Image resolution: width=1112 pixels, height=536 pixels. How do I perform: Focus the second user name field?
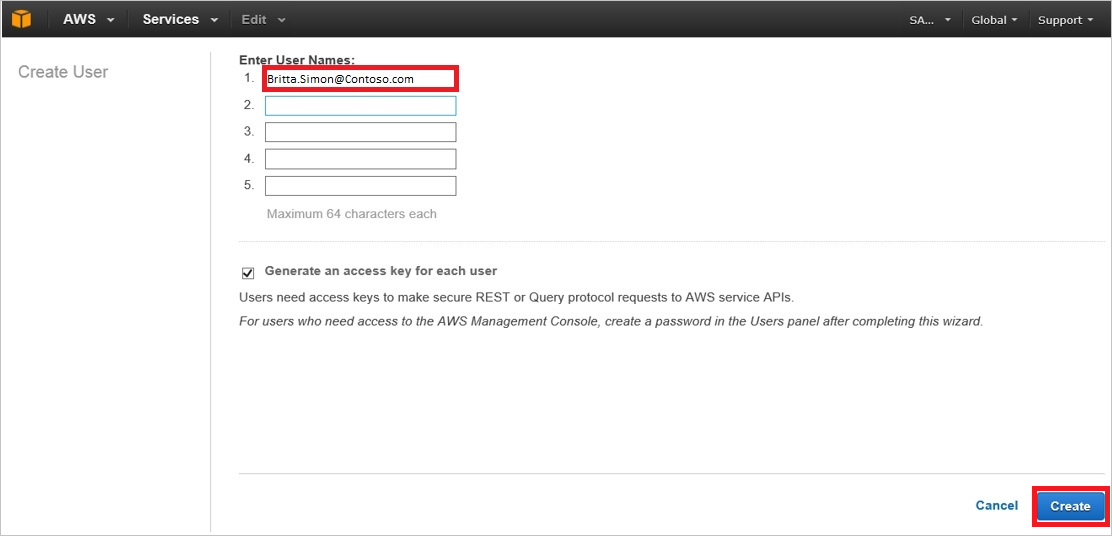(360, 106)
